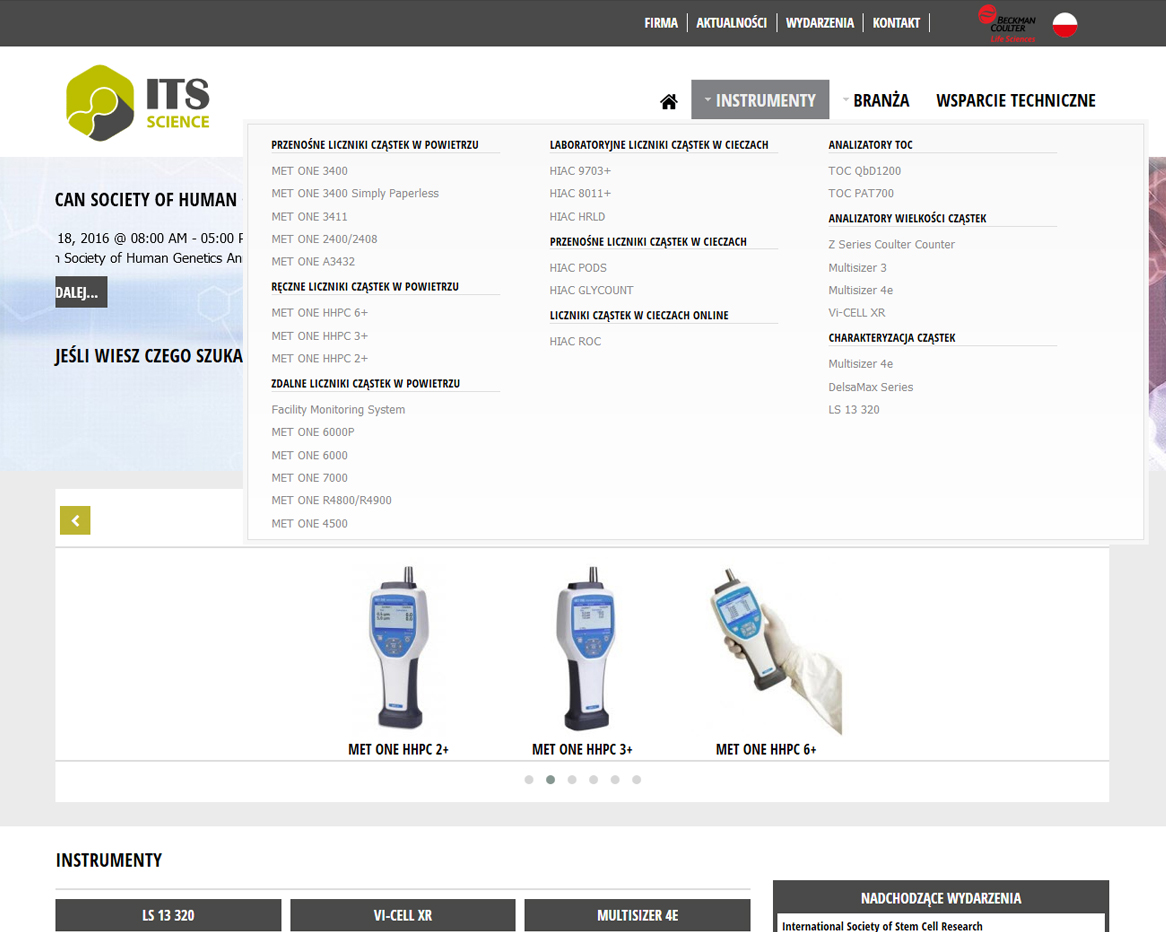Open HIAC 8011+ link

coord(580,193)
